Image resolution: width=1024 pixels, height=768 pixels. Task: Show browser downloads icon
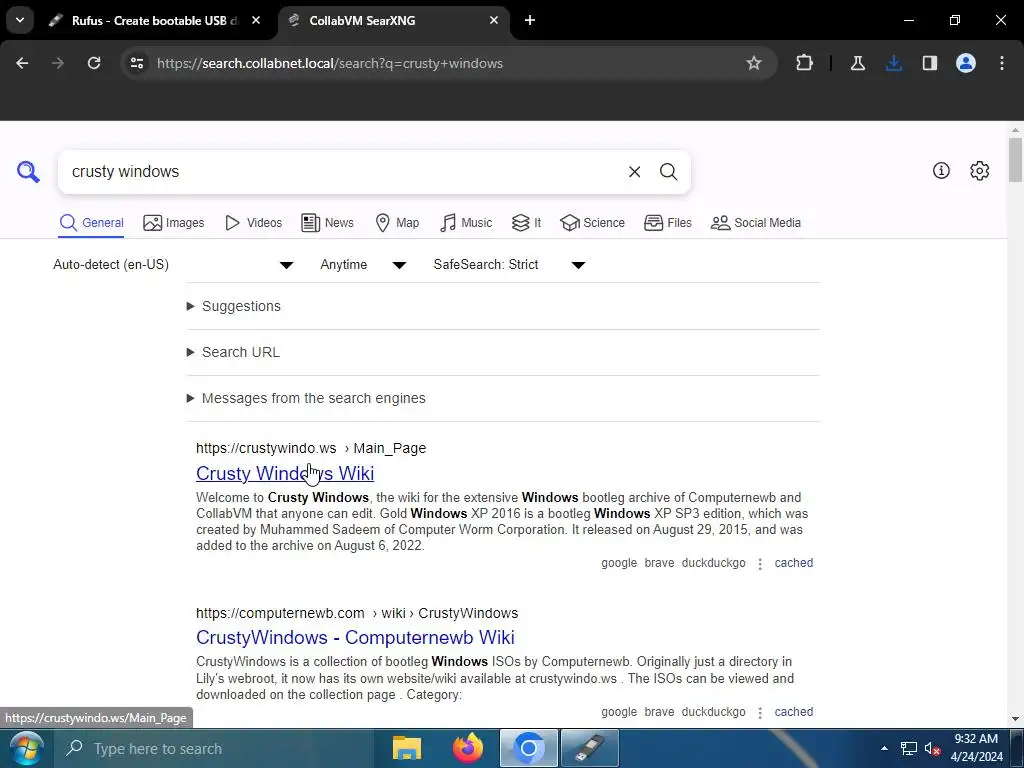coord(893,63)
